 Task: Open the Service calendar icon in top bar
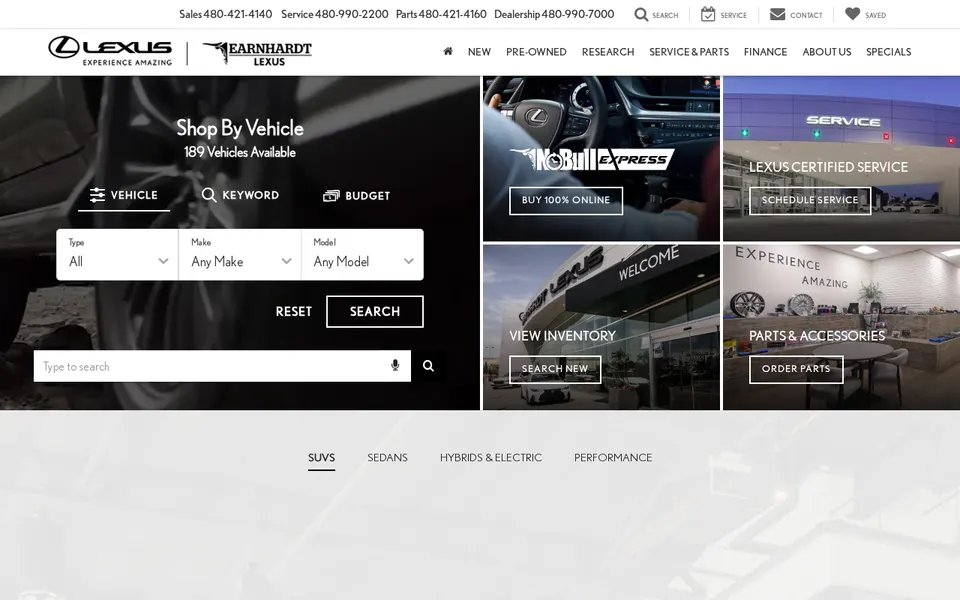[x=708, y=14]
